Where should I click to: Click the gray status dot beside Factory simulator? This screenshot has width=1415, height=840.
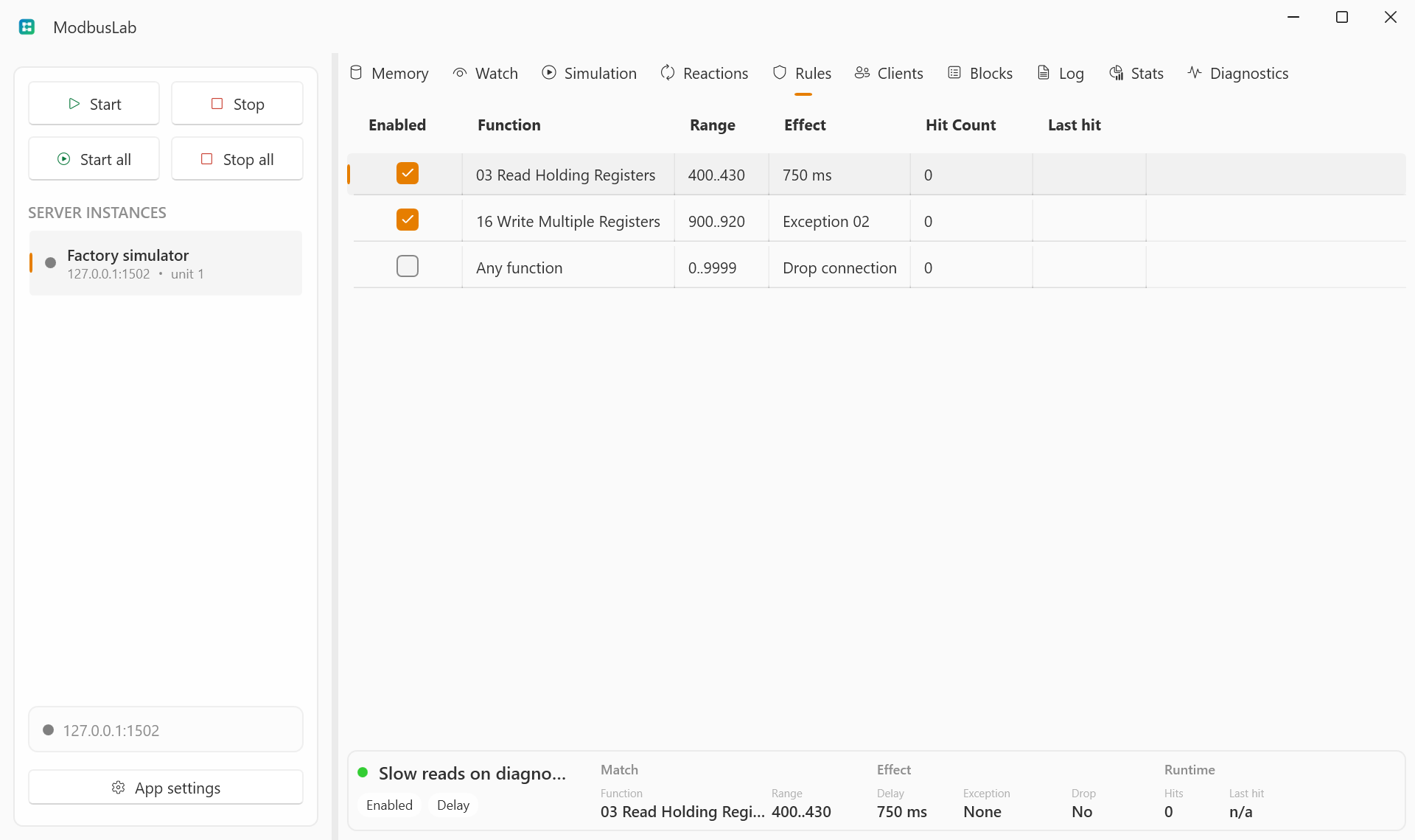click(51, 263)
